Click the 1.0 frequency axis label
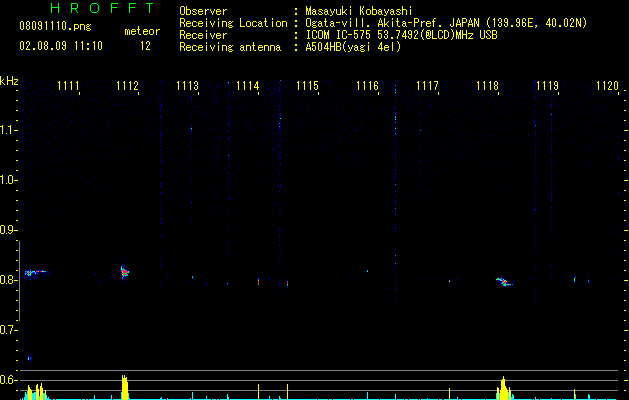The height and width of the screenshot is (400, 629). [8, 180]
